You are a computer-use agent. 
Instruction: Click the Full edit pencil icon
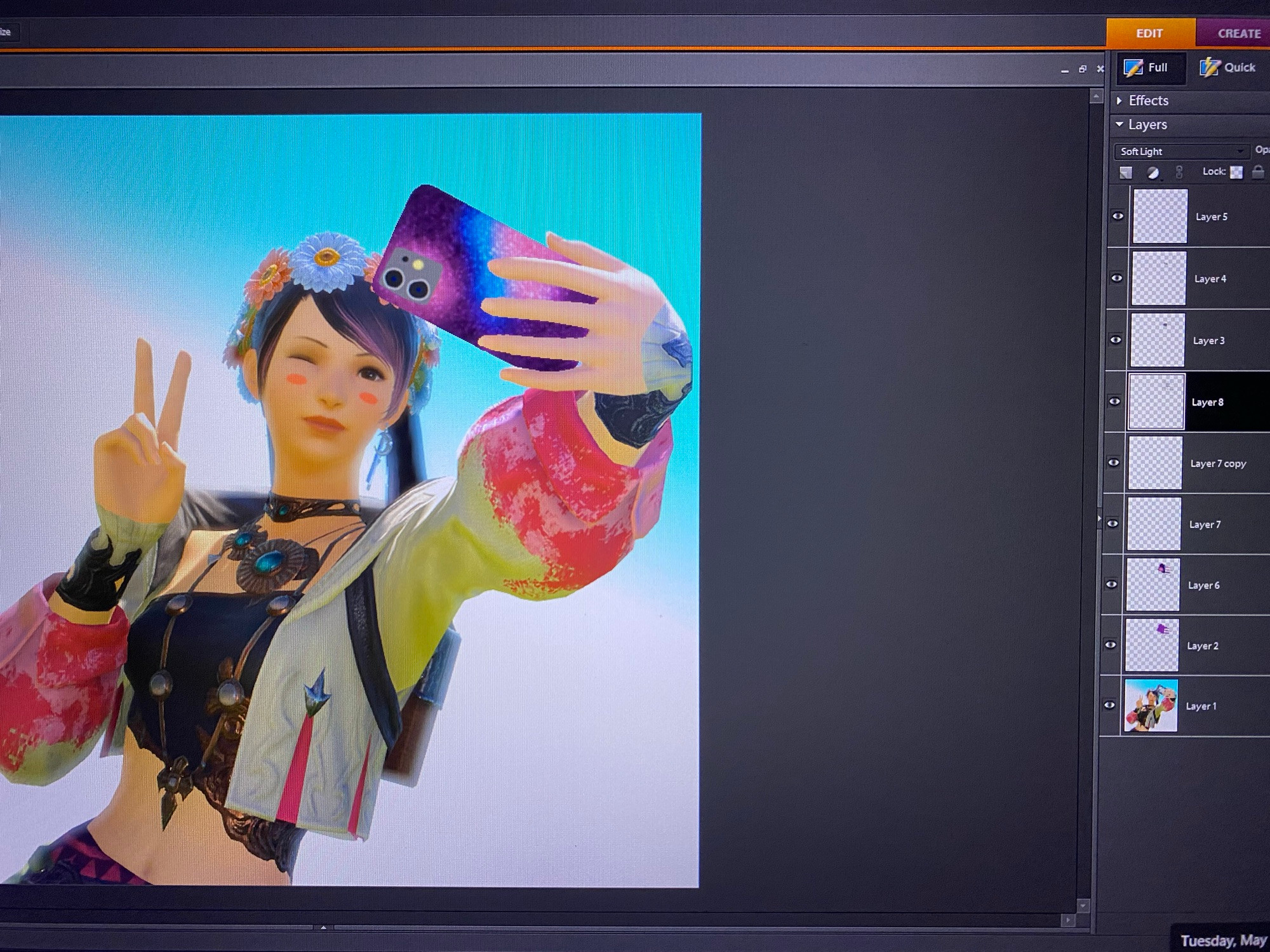1133,67
